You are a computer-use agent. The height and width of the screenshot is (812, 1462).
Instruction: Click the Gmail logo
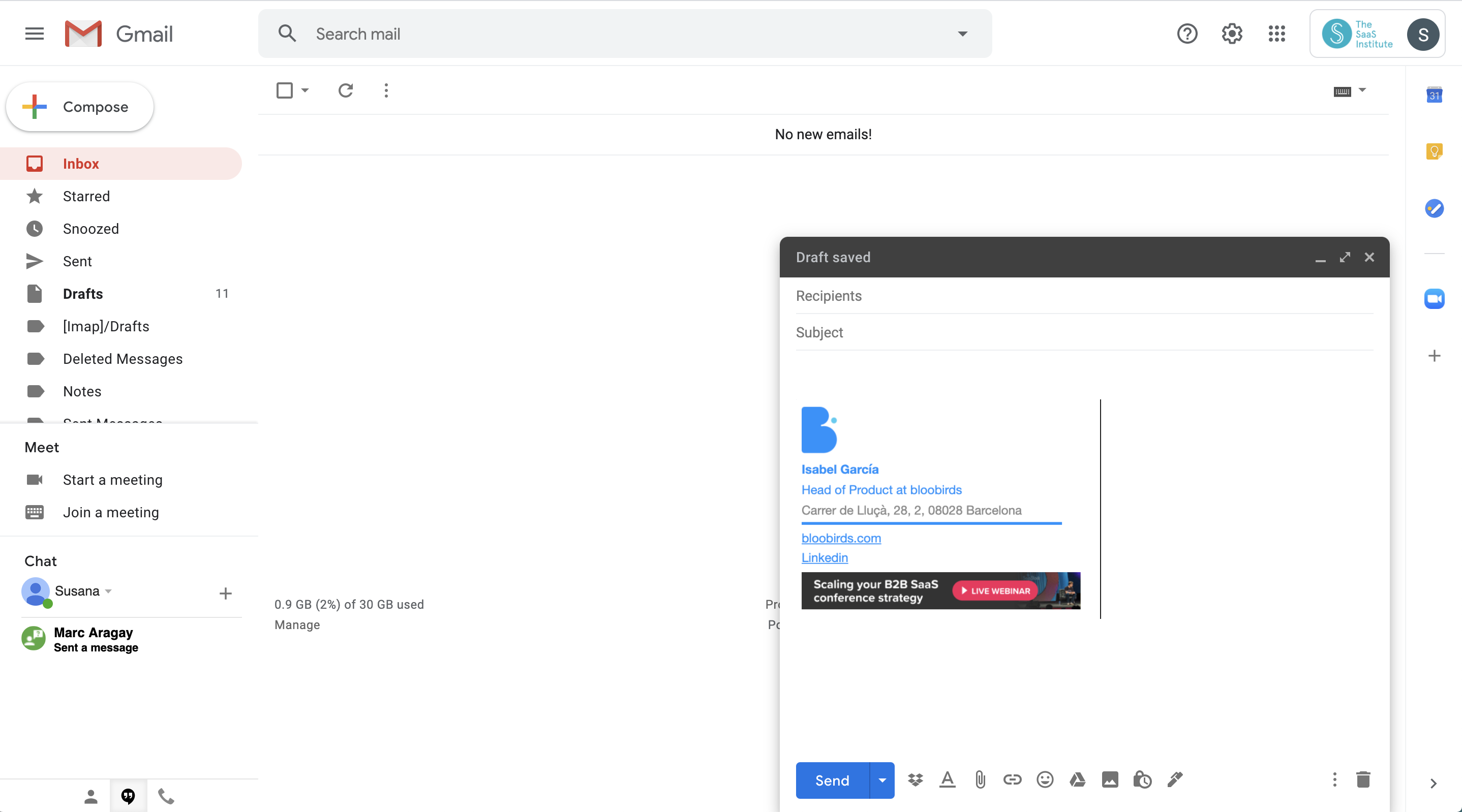point(118,34)
